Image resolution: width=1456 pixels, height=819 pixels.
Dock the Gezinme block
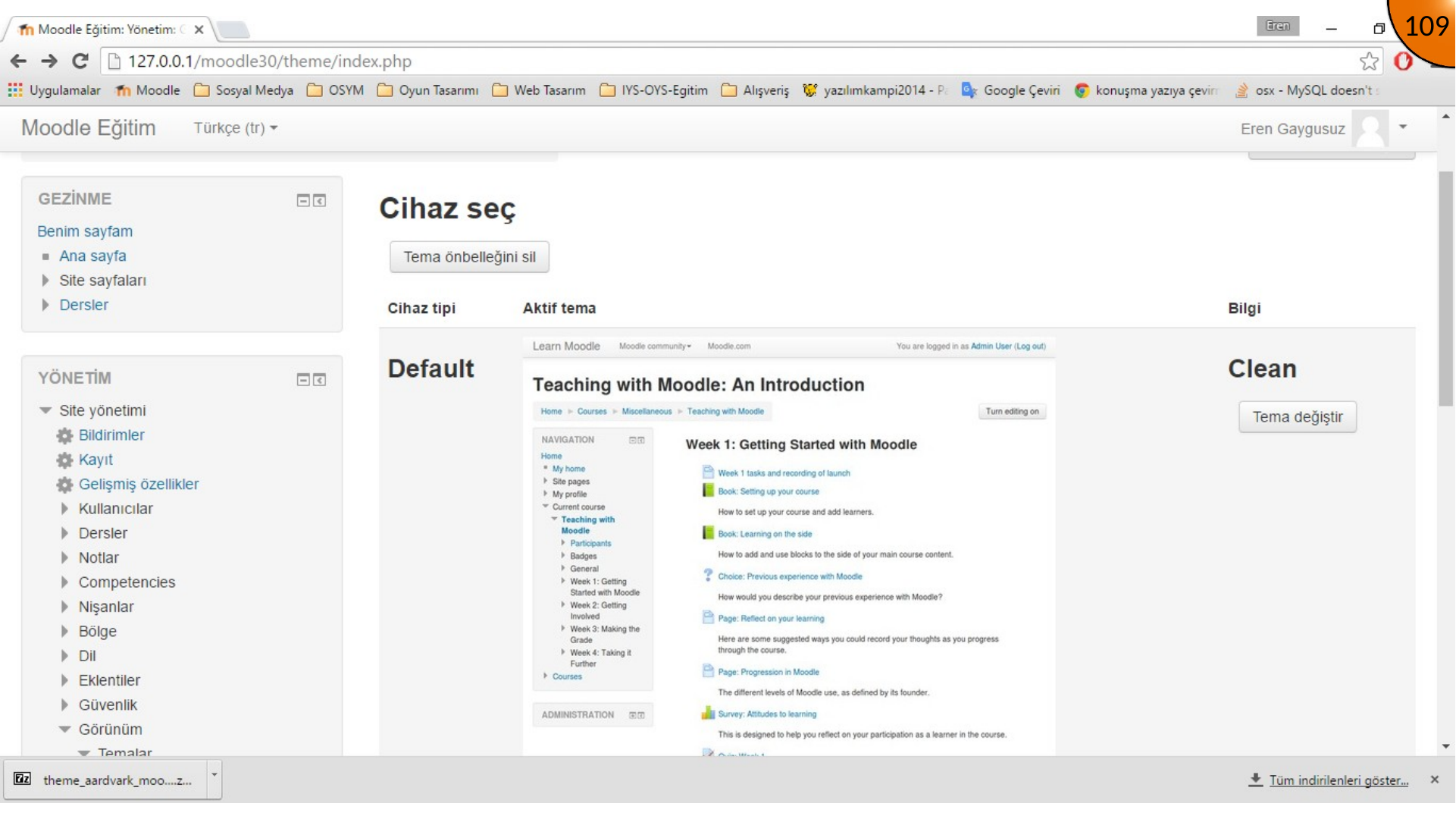coord(320,200)
